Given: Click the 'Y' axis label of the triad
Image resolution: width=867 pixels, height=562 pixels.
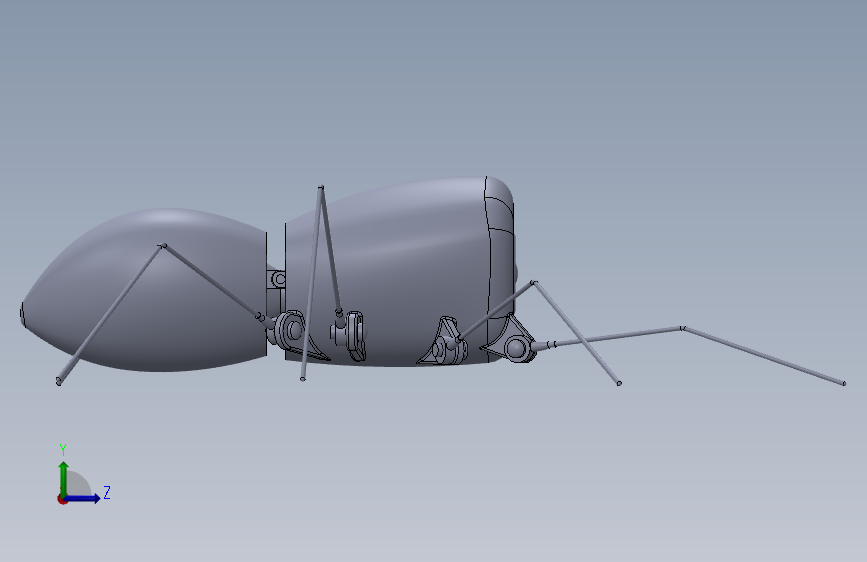Looking at the screenshot, I should click(x=63, y=450).
